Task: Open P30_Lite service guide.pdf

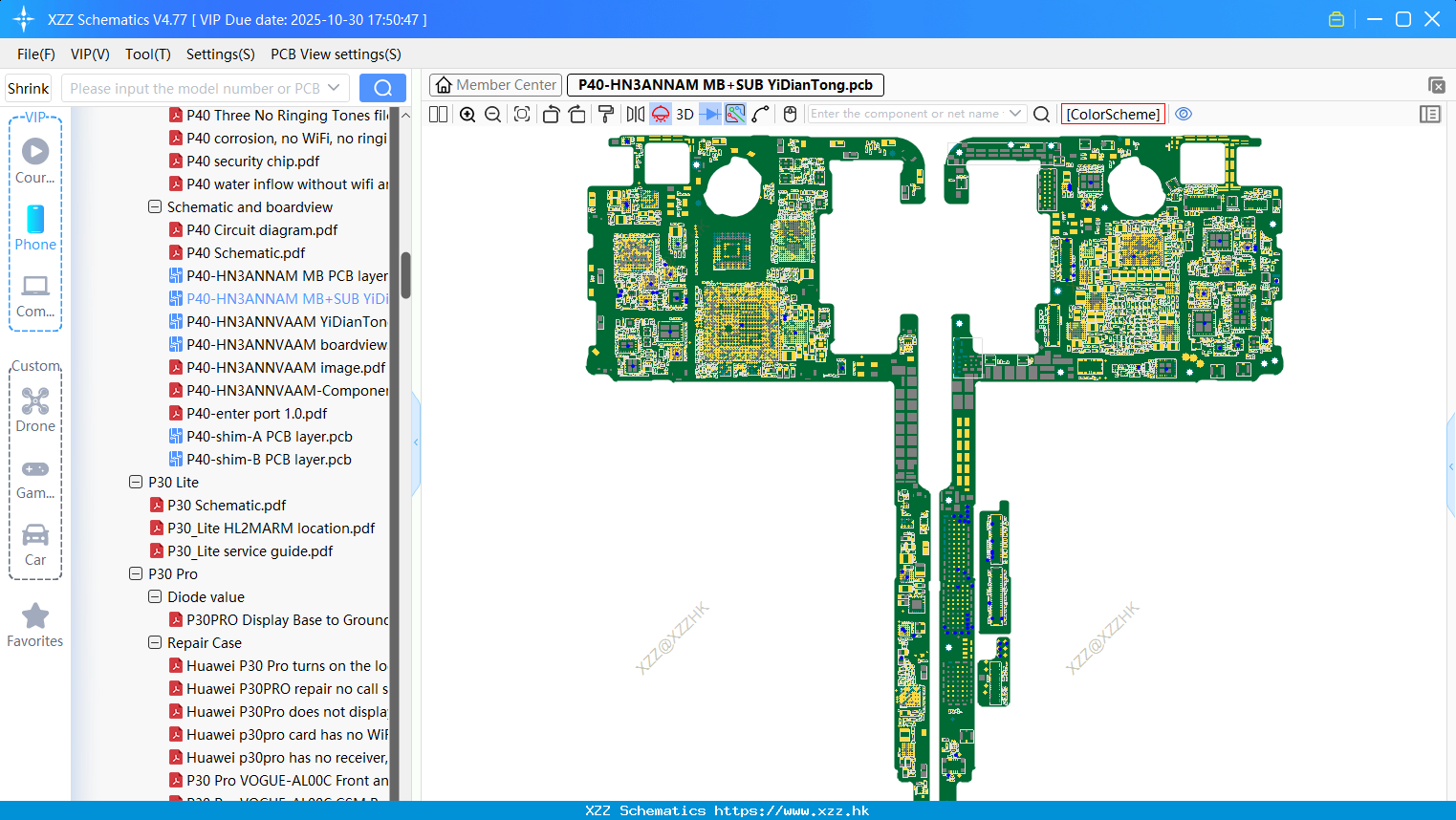Action: pos(250,550)
